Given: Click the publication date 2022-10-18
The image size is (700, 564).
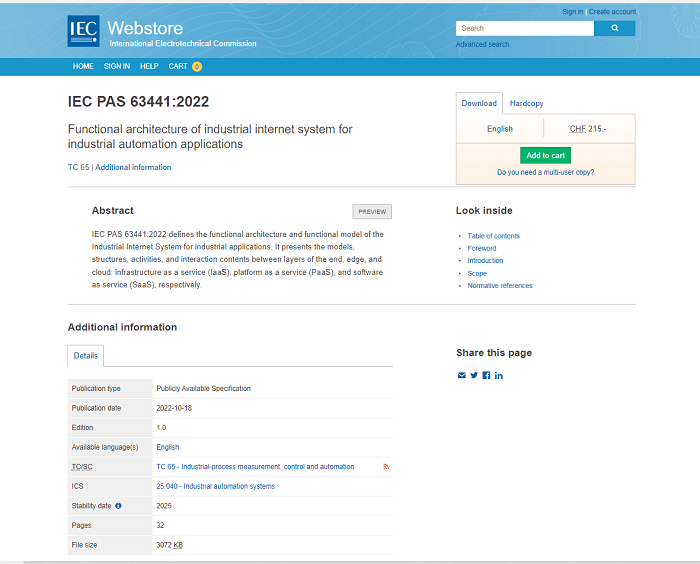Looking at the screenshot, I should 174,408.
